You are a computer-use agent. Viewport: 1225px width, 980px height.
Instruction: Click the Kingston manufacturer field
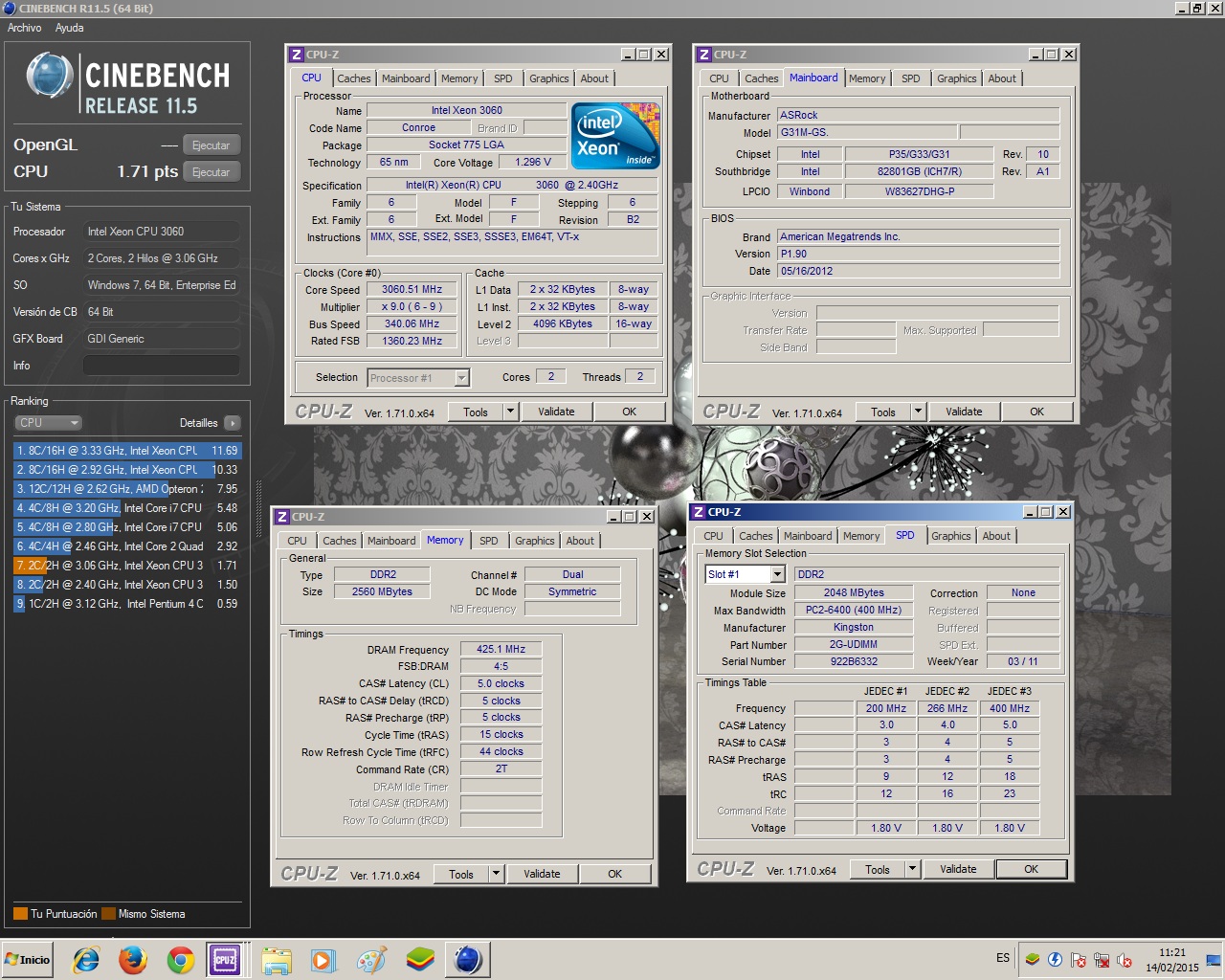click(x=854, y=628)
